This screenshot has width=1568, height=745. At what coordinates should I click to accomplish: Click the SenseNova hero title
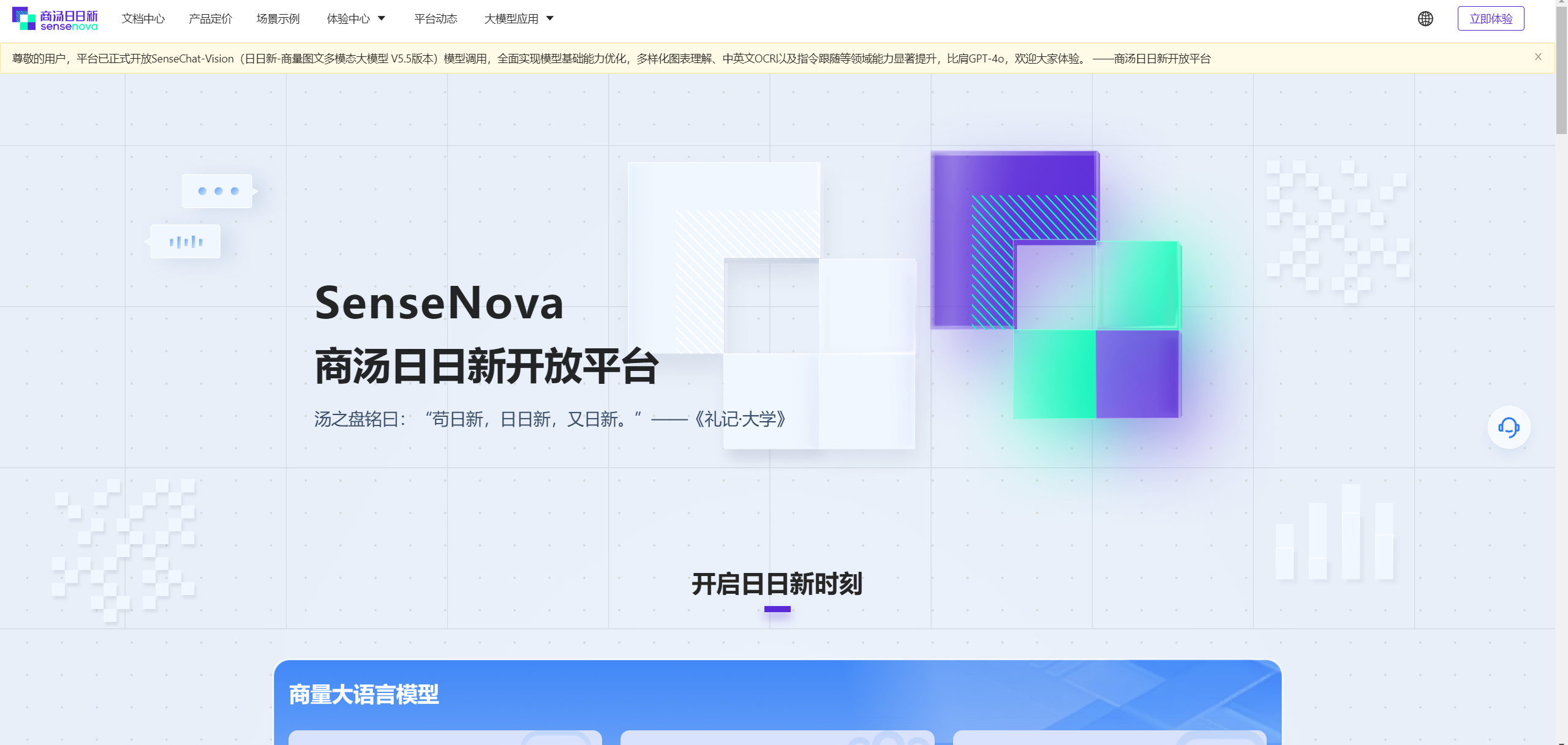[439, 302]
